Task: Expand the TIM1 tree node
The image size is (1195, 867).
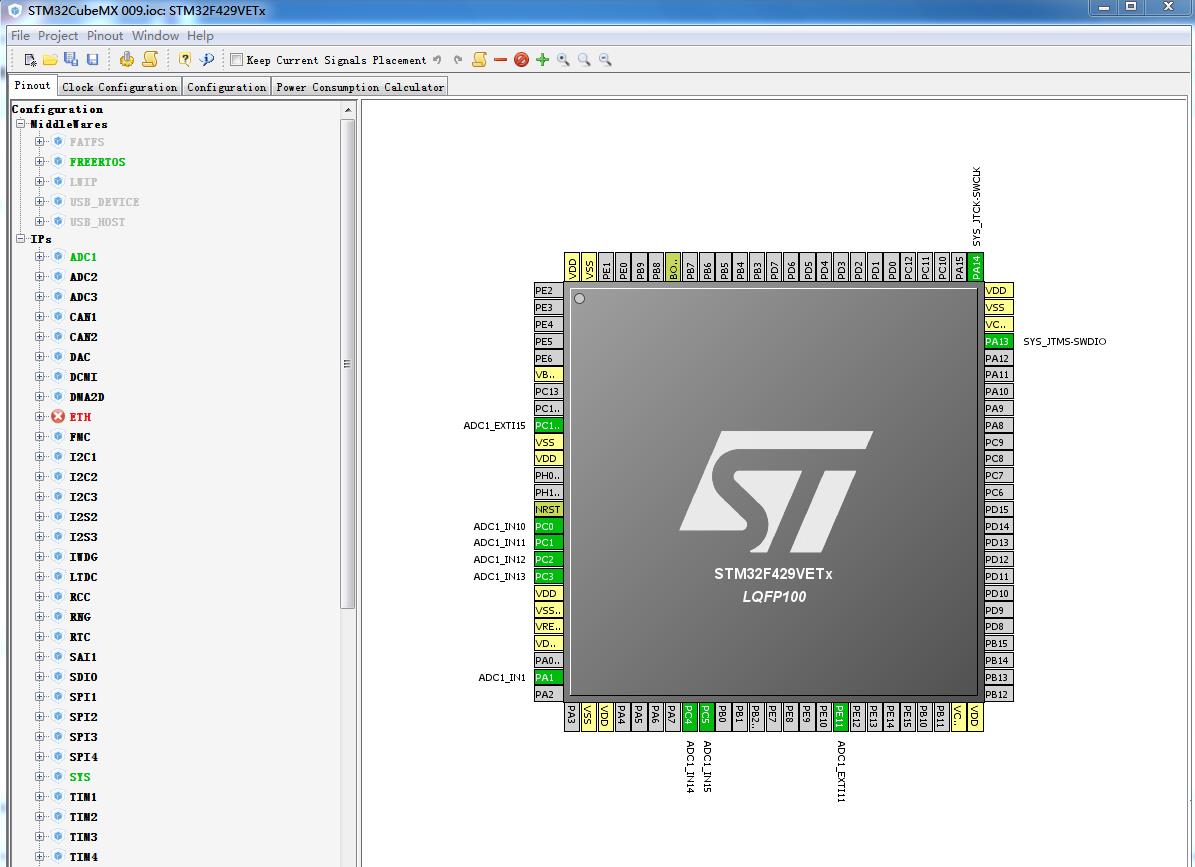Action: 40,796
